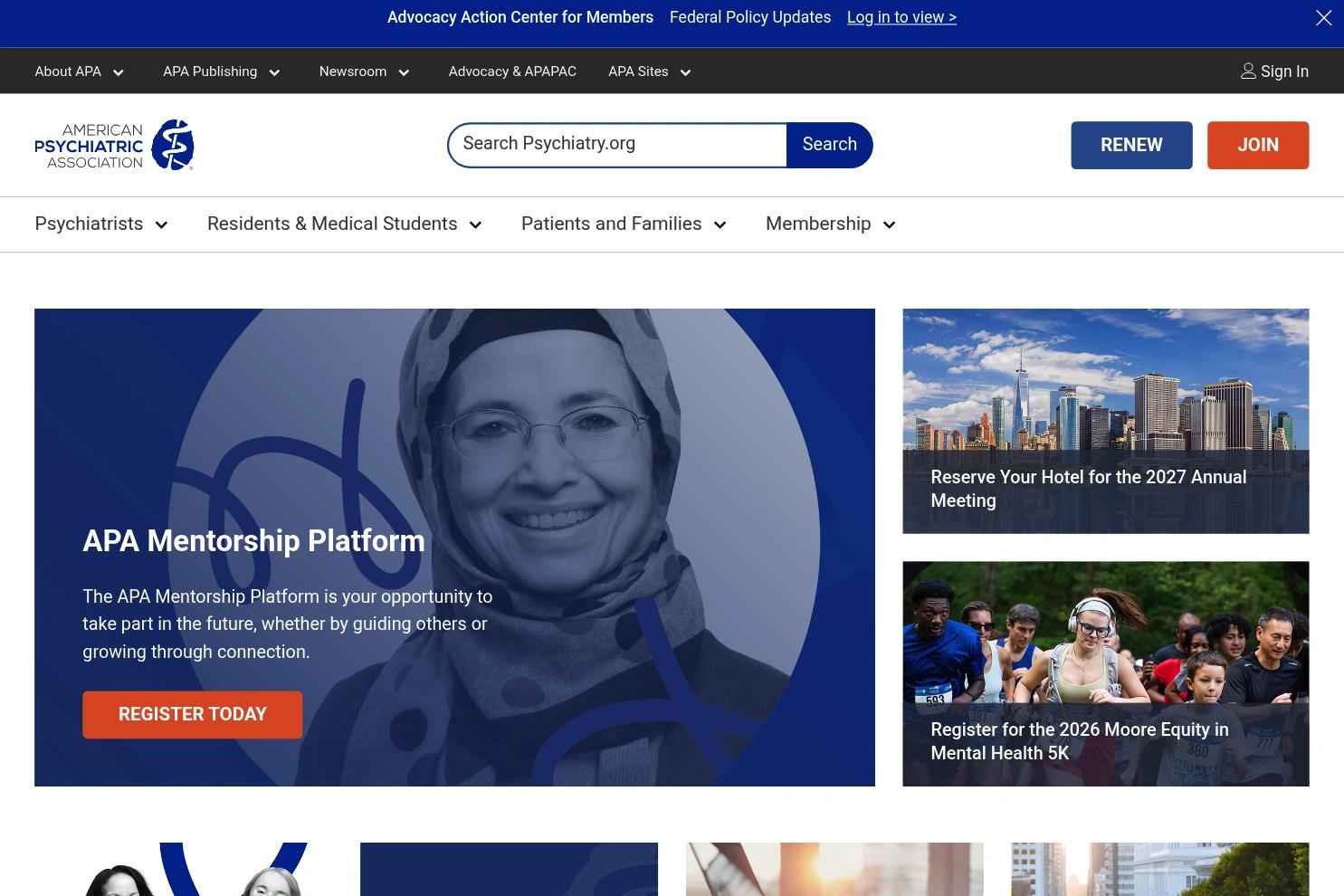Open the Newsroom menu
Image resolution: width=1344 pixels, height=896 pixels.
(353, 71)
